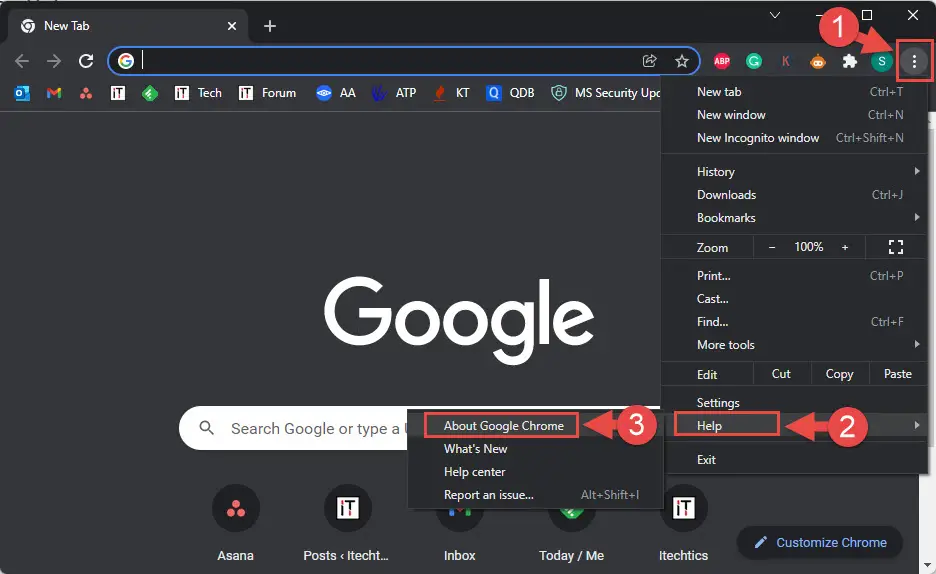Open the QDB bookmark
The height and width of the screenshot is (574, 936).
click(510, 93)
